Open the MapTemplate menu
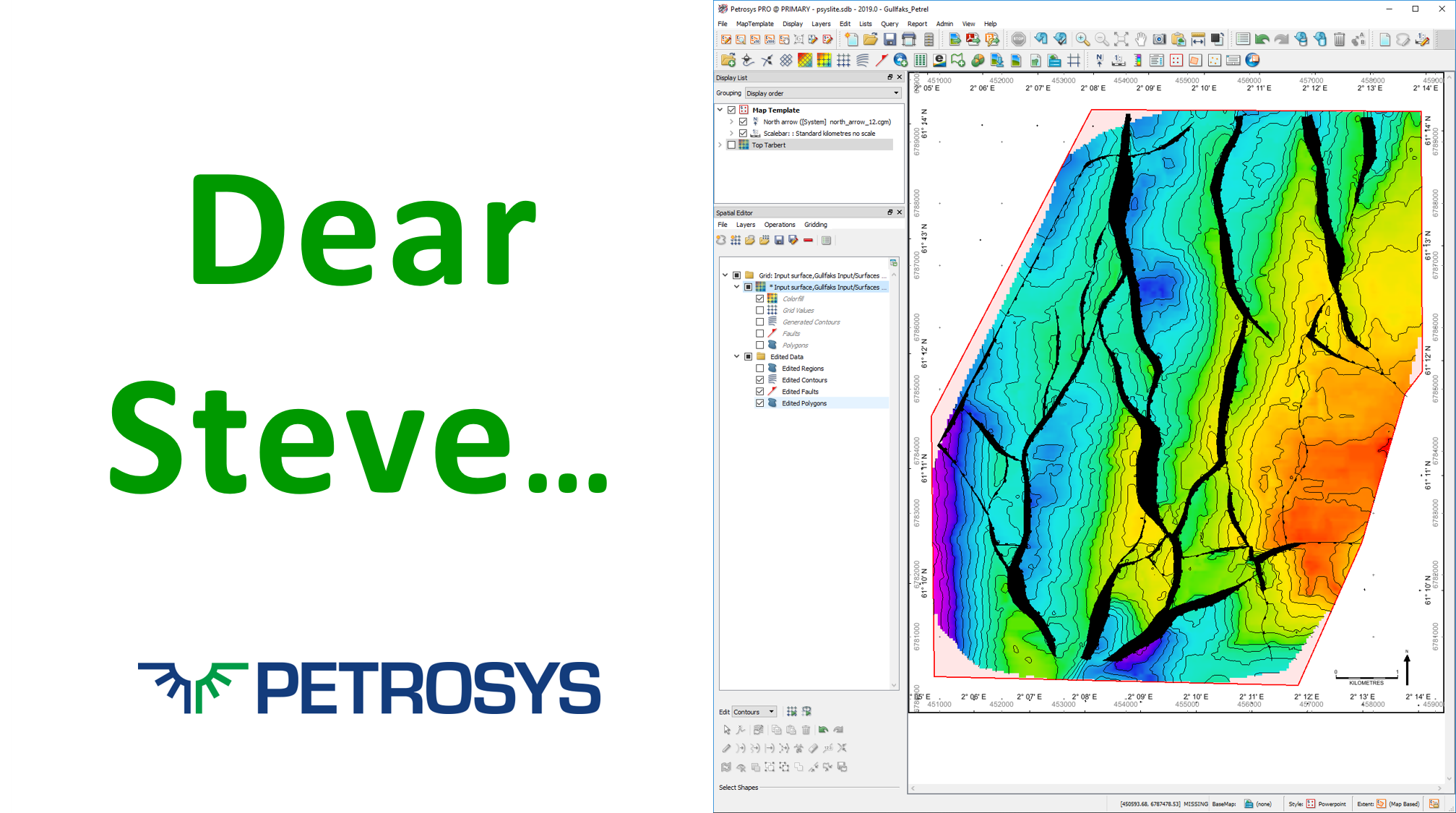This screenshot has height=813, width=1456. coord(754,24)
